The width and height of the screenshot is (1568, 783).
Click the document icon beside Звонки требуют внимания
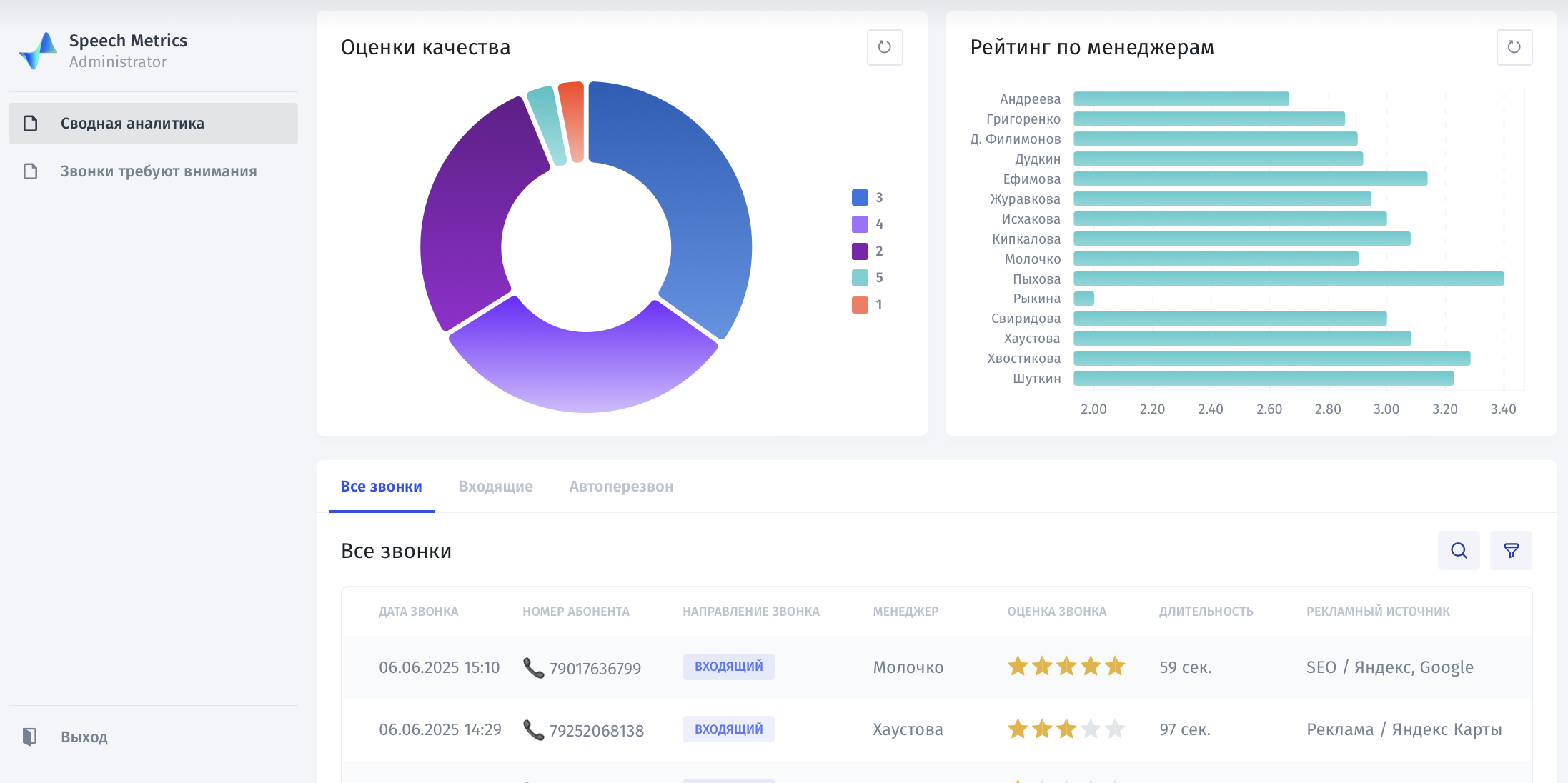click(x=30, y=171)
